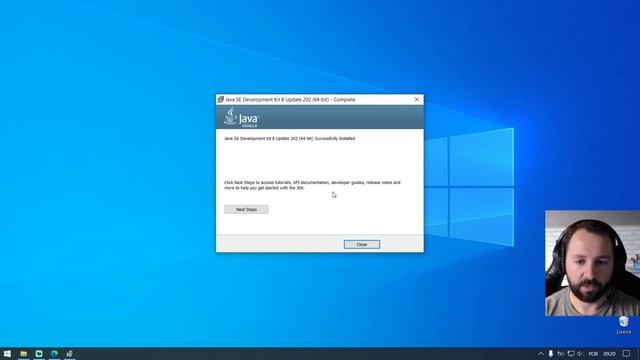The height and width of the screenshot is (360, 640).
Task: Click Close at the bottom of Java installer
Action: pos(362,244)
